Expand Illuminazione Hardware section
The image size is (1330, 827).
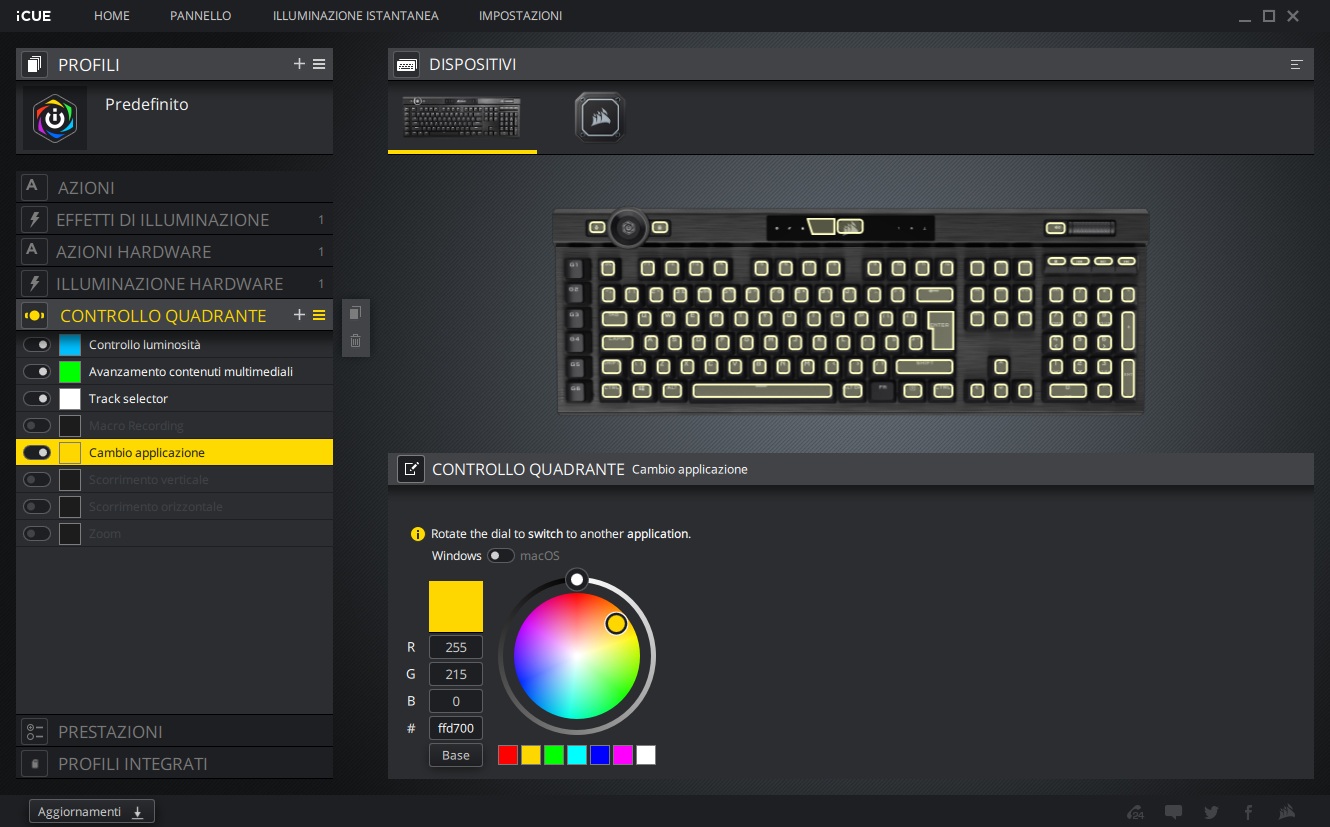[174, 283]
